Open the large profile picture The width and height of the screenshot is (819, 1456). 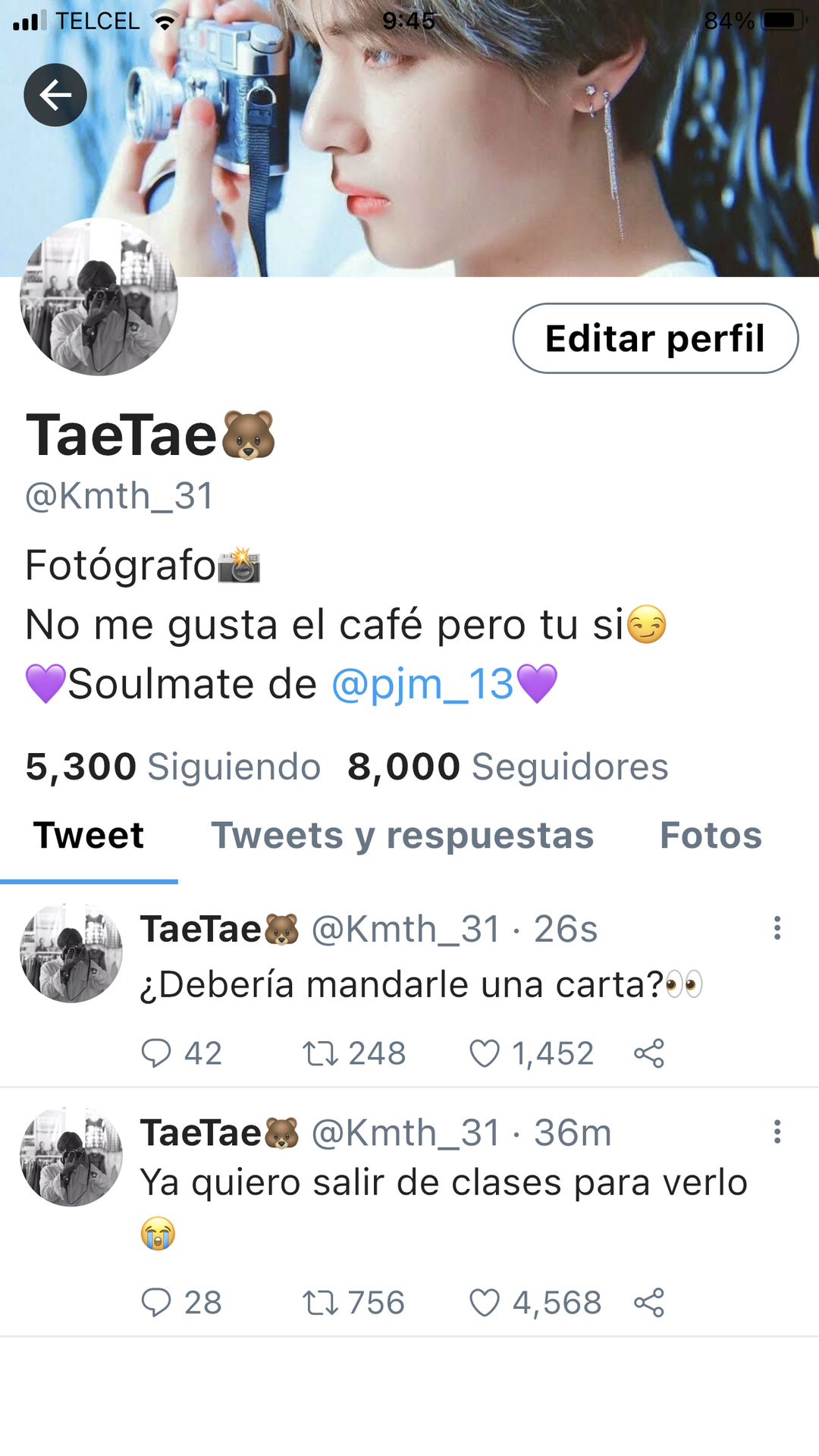[x=99, y=297]
